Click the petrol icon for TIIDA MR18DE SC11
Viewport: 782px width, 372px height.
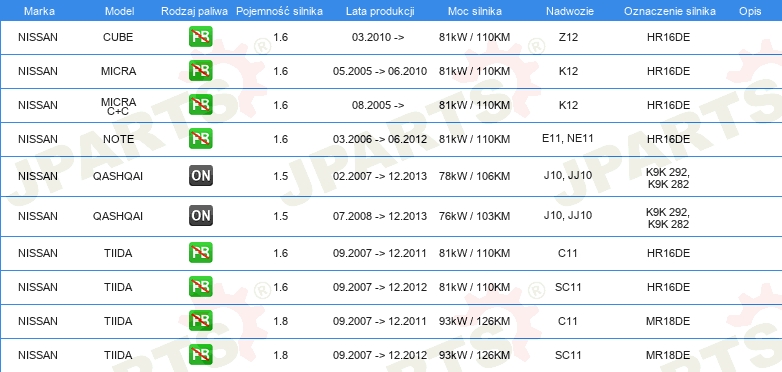tap(200, 355)
